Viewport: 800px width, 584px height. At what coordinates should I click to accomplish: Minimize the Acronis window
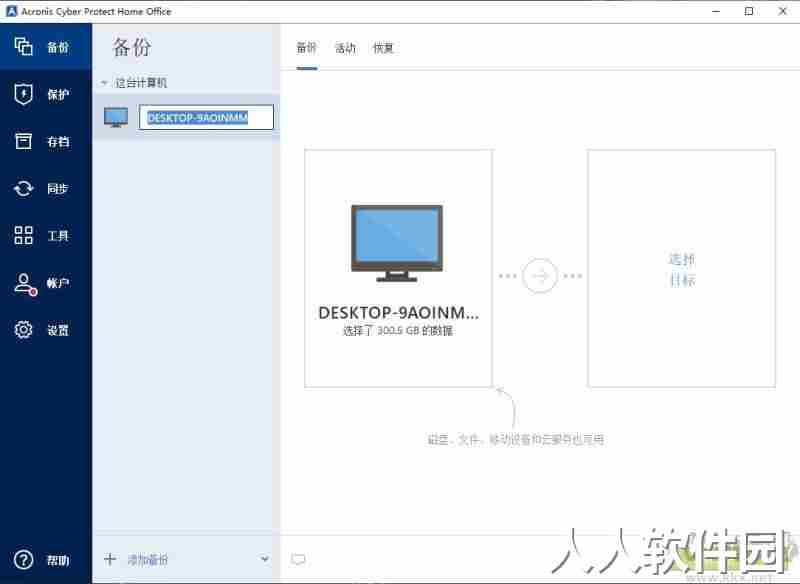pyautogui.click(x=716, y=11)
